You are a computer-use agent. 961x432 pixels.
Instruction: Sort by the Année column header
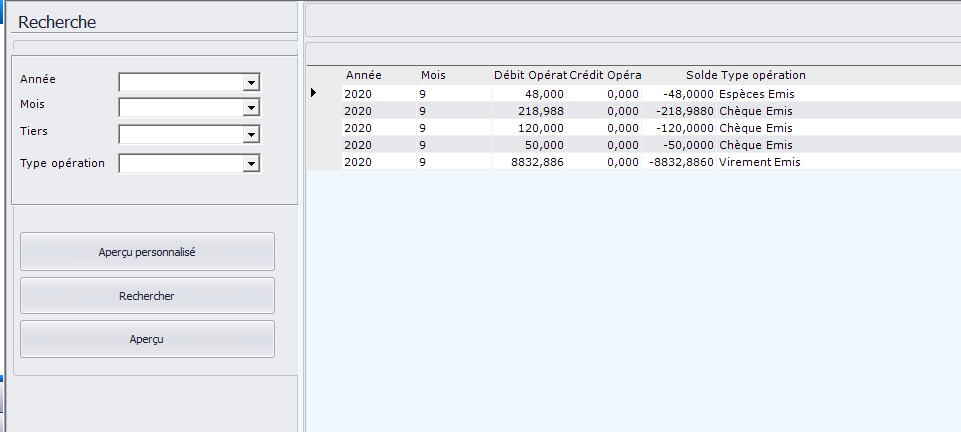364,75
